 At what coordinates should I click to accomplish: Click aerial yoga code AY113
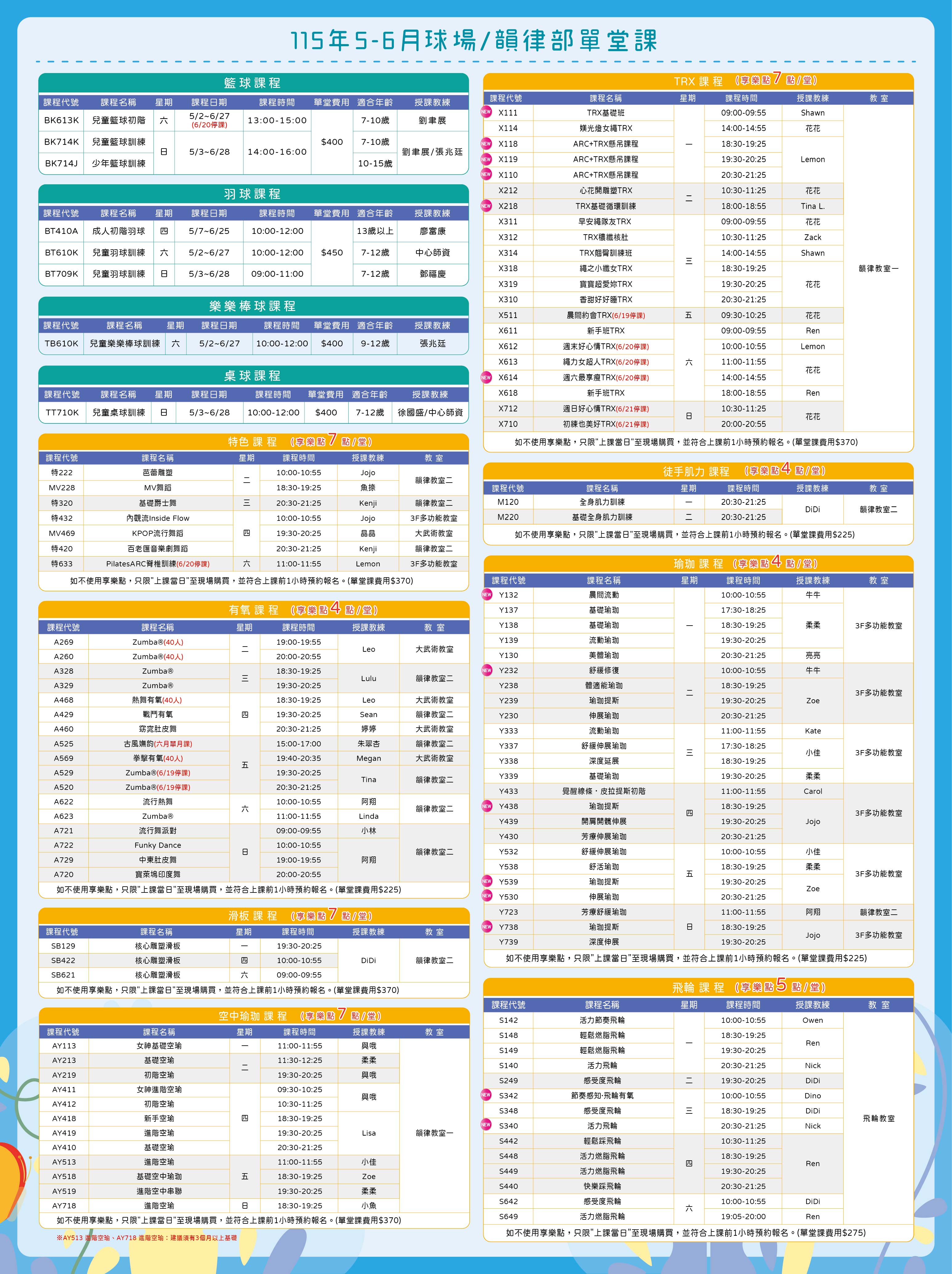[64, 1045]
